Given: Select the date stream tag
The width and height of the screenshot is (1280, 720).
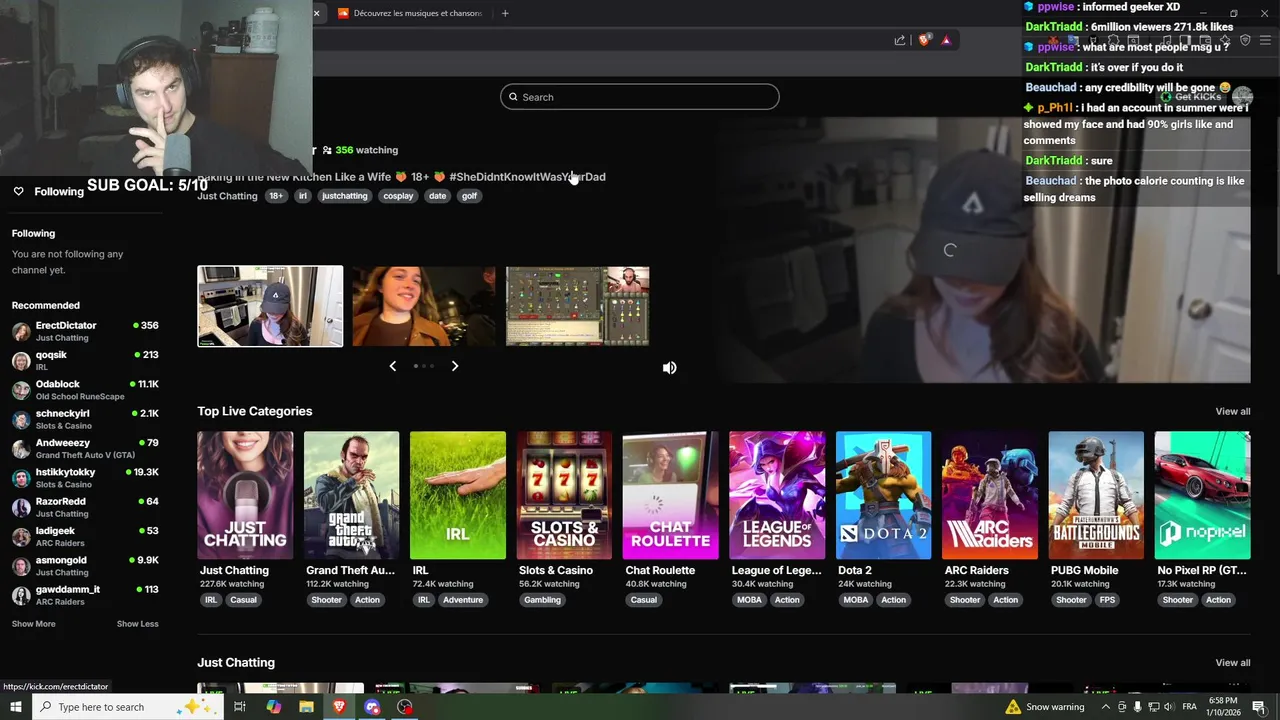Looking at the screenshot, I should [437, 196].
